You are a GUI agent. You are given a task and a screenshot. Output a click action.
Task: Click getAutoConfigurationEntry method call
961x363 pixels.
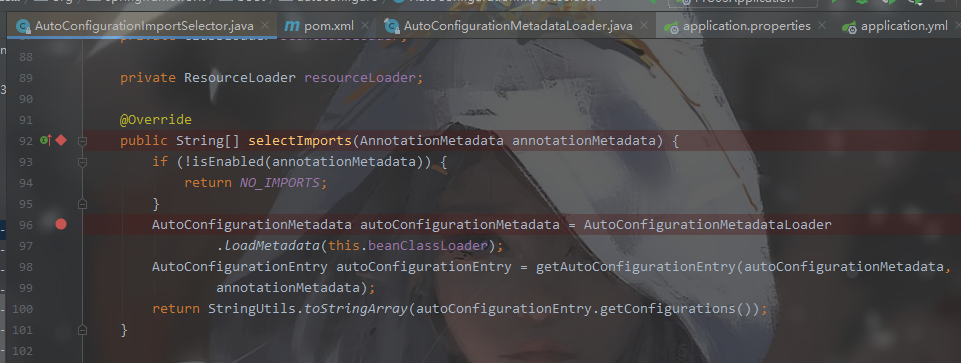coord(636,267)
